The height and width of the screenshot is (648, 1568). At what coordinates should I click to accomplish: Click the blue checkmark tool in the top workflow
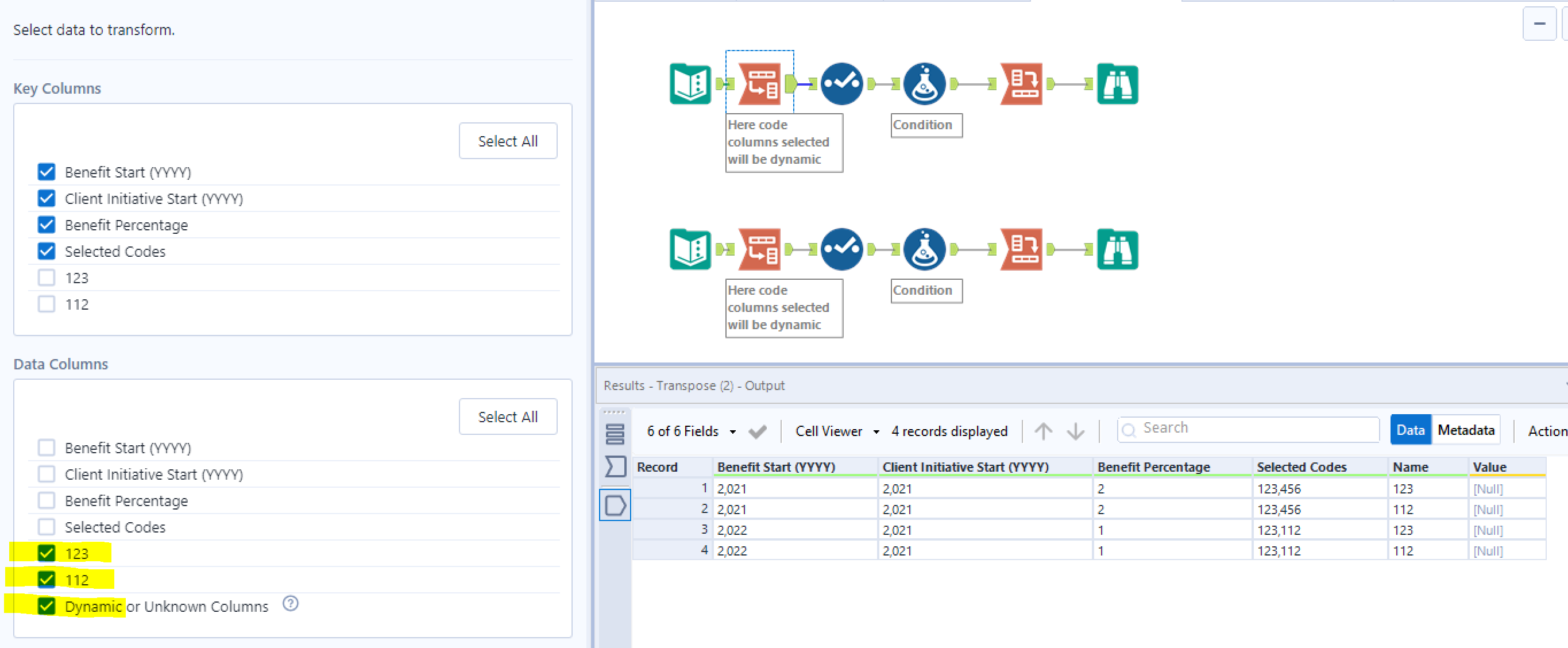(842, 84)
